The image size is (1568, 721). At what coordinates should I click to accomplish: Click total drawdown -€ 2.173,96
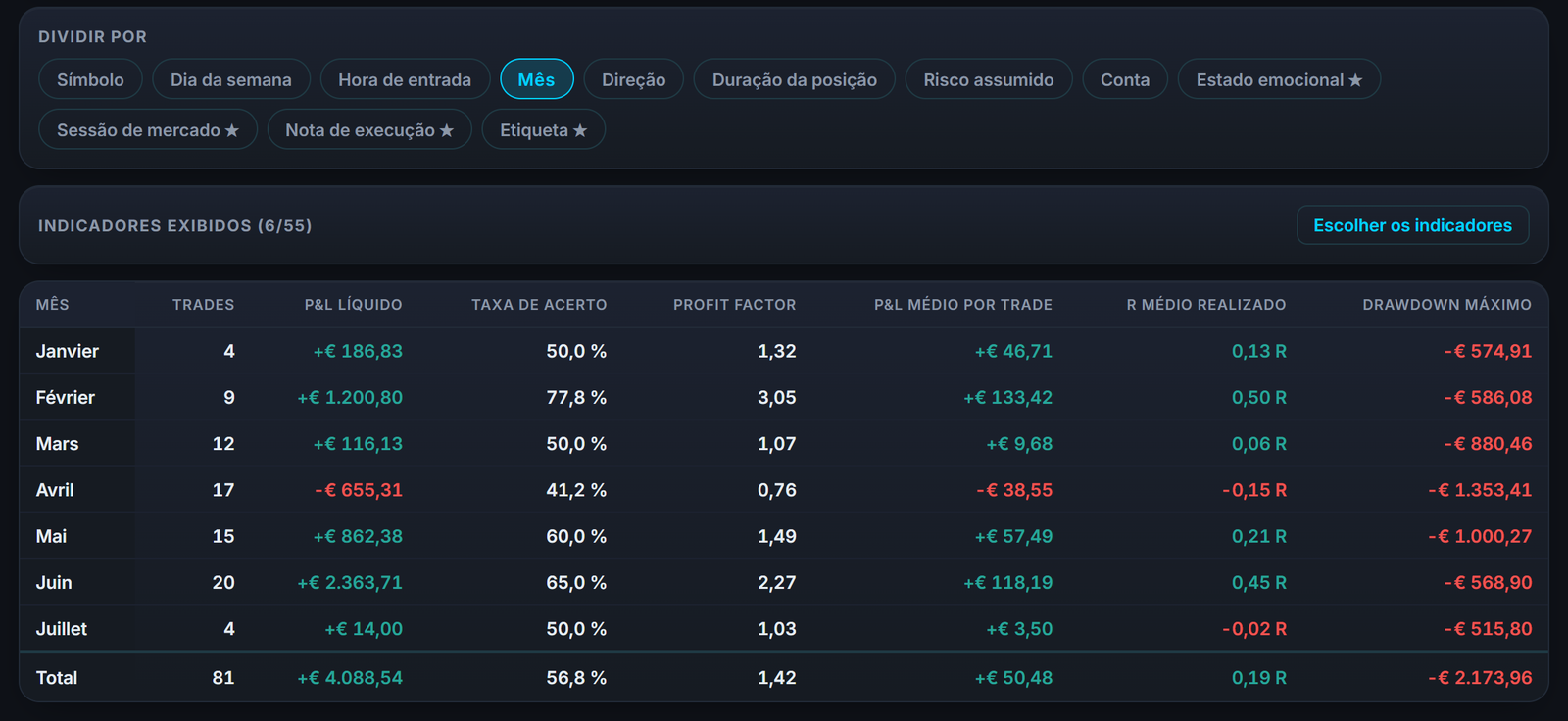[x=1480, y=678]
